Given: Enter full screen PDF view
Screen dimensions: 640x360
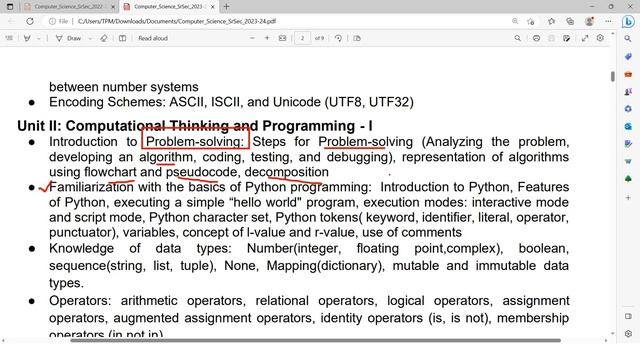Looking at the screenshot, I should (585, 38).
